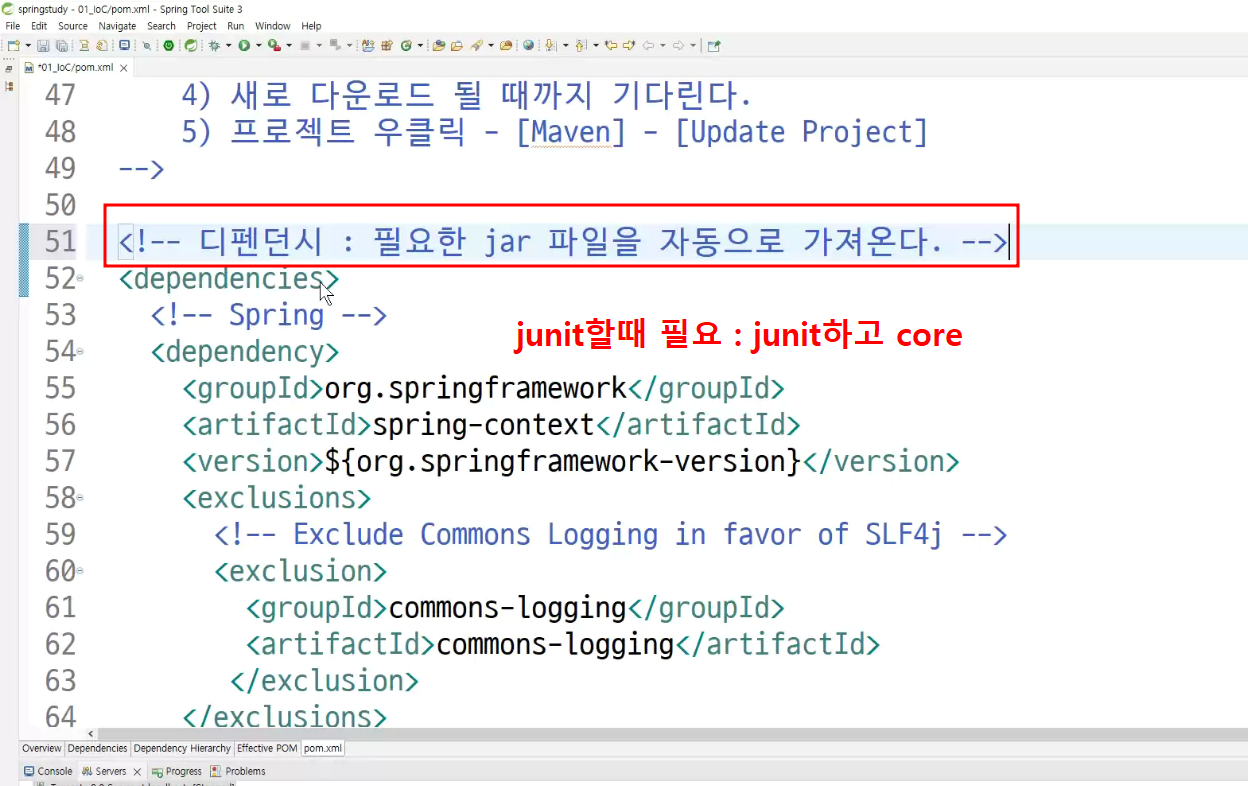Click the Open Web Browser globe icon
The height and width of the screenshot is (786, 1248).
tap(528, 45)
